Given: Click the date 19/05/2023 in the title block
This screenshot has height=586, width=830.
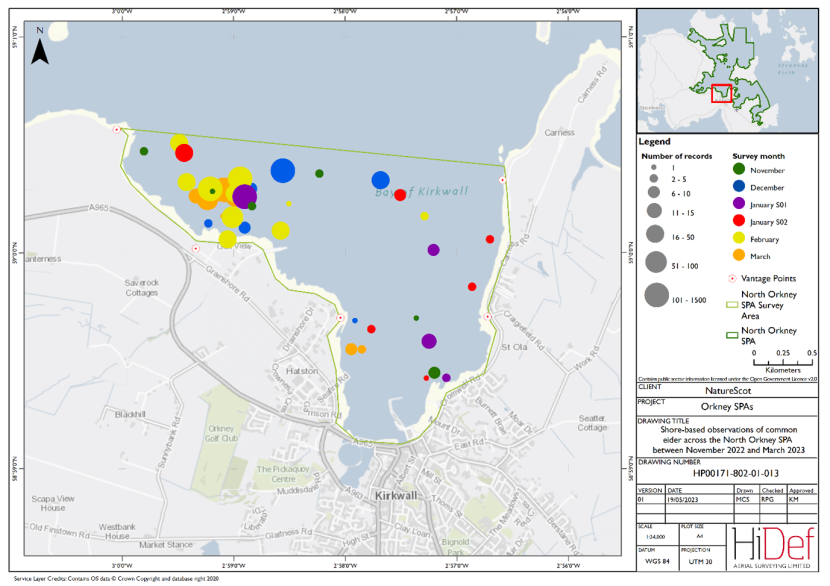Looking at the screenshot, I should coord(682,499).
